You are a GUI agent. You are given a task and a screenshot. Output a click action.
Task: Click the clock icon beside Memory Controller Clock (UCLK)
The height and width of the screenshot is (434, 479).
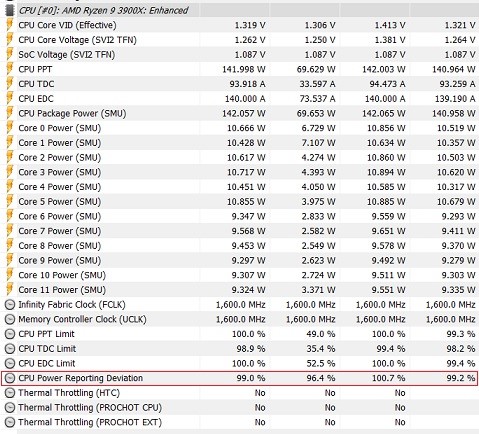[10, 319]
